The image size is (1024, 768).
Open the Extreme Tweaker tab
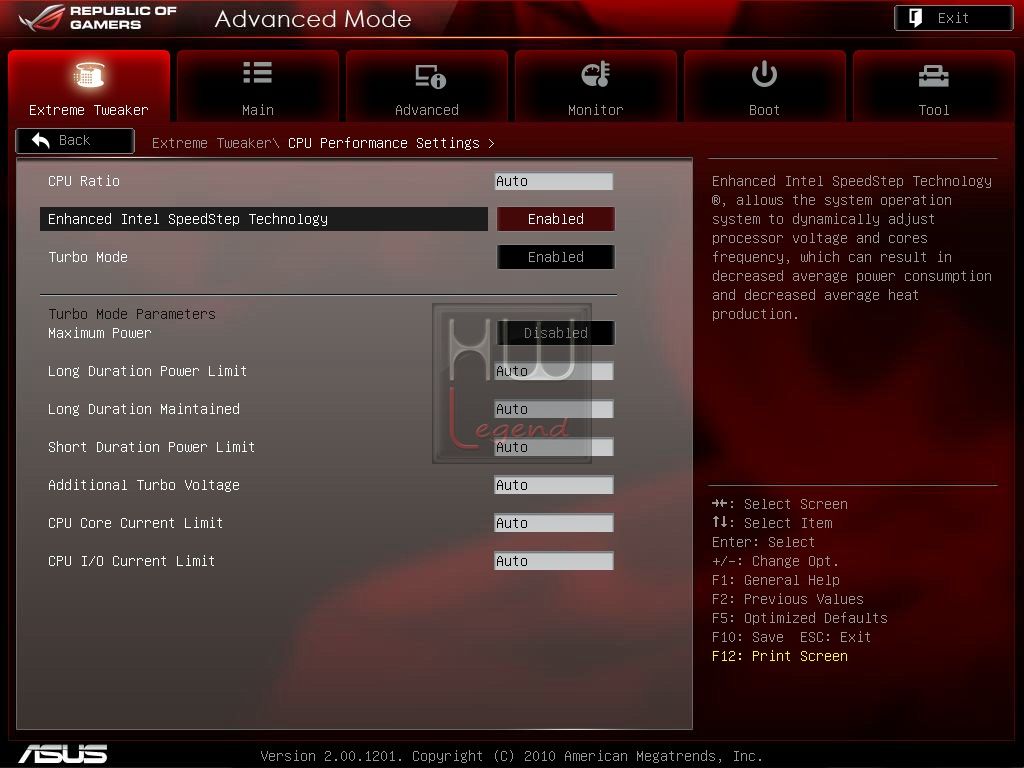tap(89, 86)
